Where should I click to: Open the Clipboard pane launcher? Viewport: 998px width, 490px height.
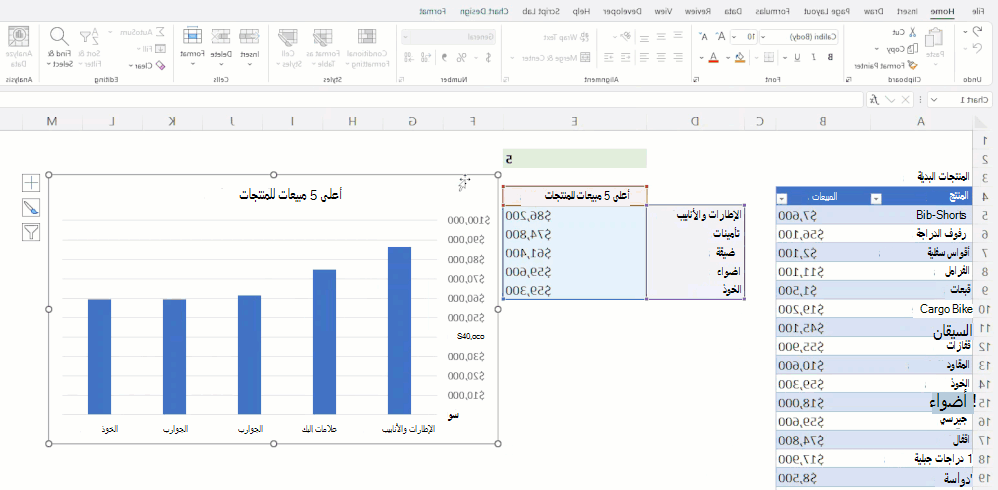pyautogui.click(x=848, y=80)
